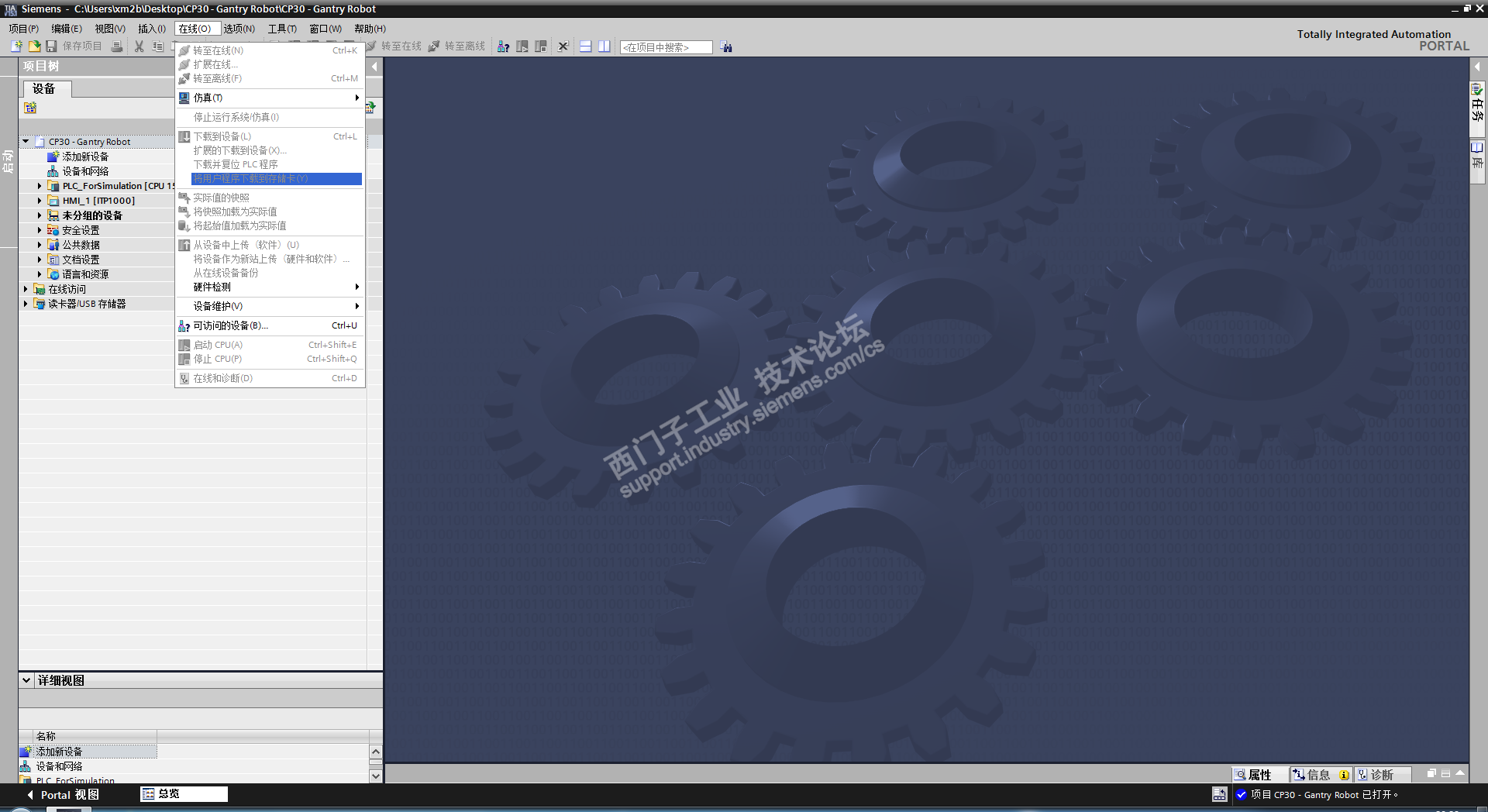Click the Portal 视图 button

tap(64, 795)
